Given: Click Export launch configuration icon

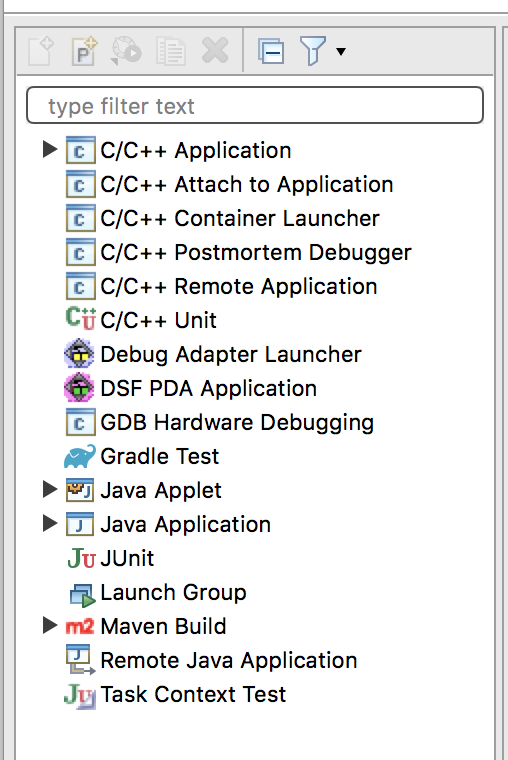Looking at the screenshot, I should tap(126, 51).
